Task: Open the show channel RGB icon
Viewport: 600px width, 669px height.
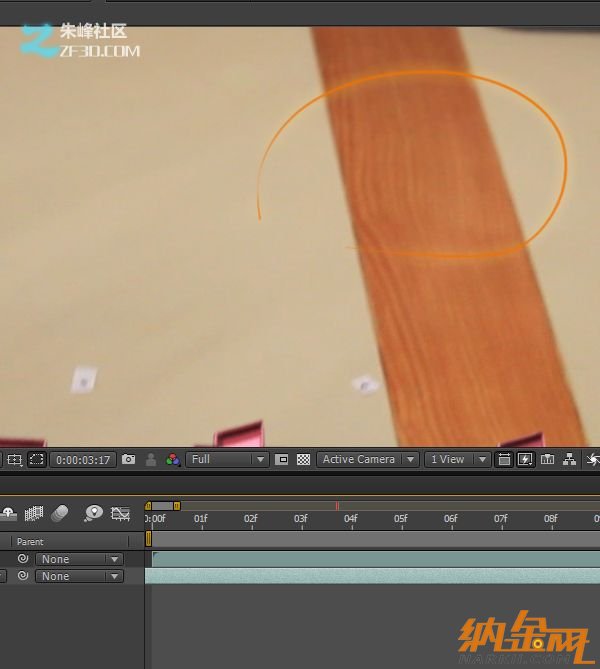Action: [173, 460]
